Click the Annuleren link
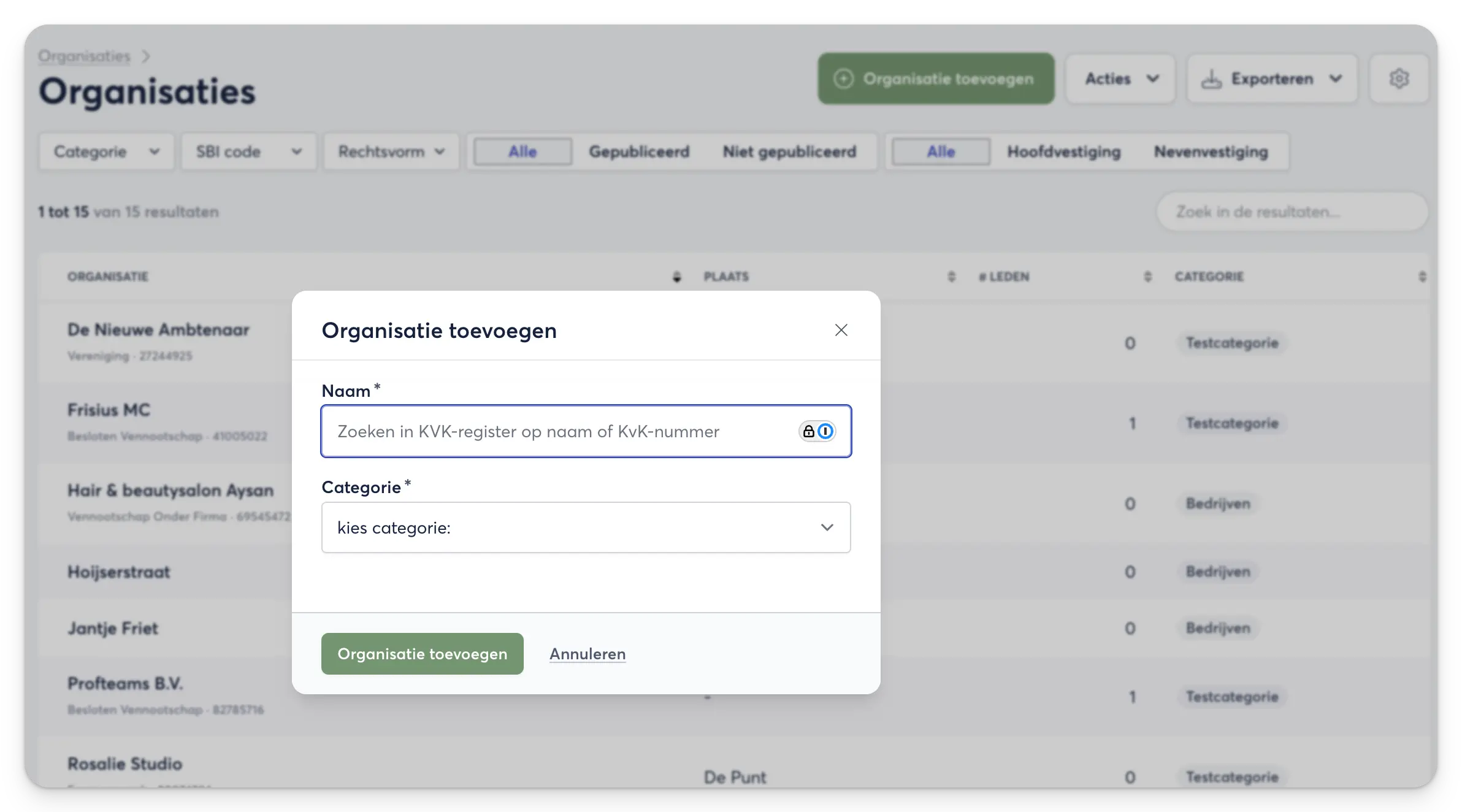 pyautogui.click(x=587, y=654)
